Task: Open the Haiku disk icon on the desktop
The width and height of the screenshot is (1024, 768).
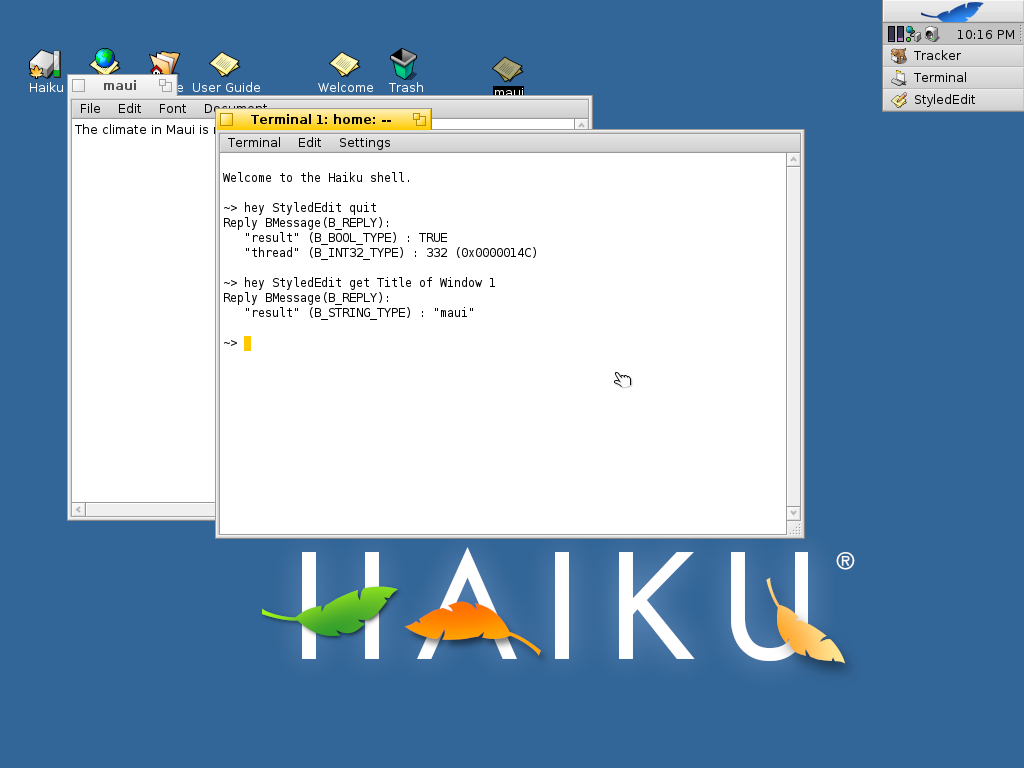Action: (44, 62)
